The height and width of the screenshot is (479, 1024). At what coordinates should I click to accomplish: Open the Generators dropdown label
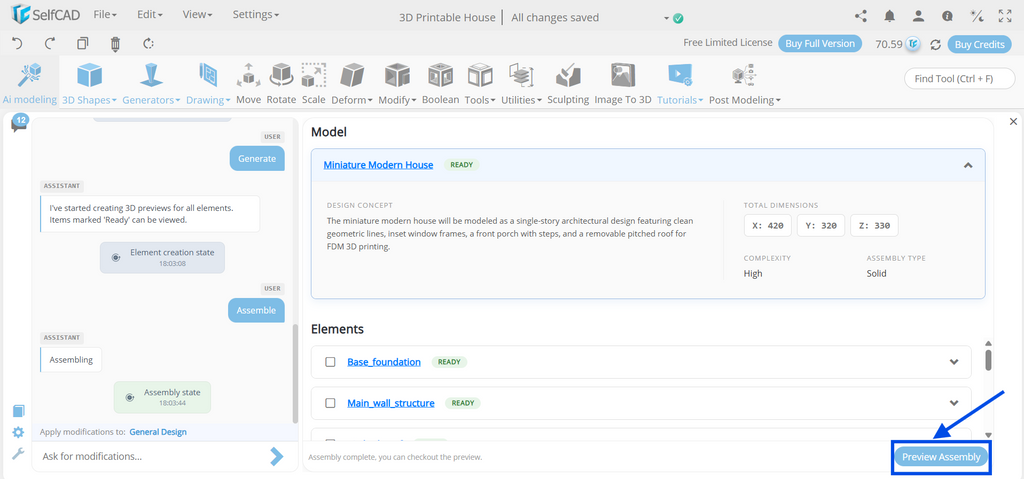pyautogui.click(x=151, y=100)
